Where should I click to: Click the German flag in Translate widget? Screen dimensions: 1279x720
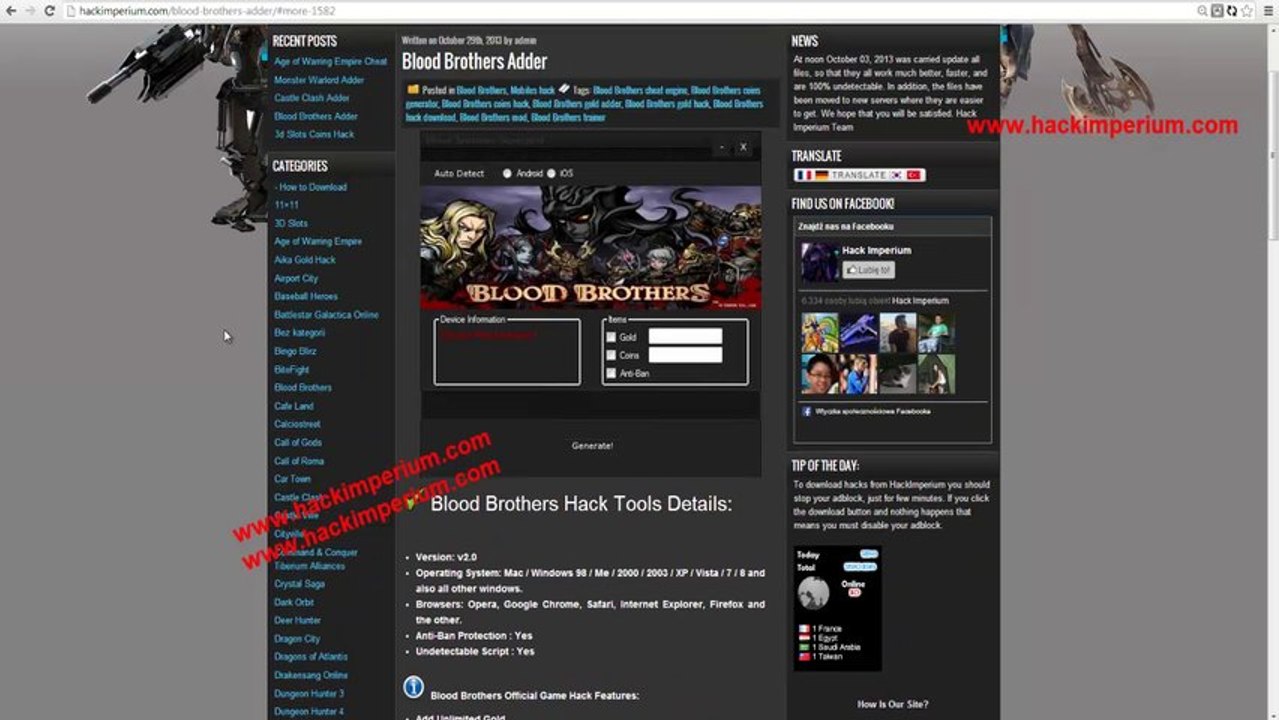(821, 175)
